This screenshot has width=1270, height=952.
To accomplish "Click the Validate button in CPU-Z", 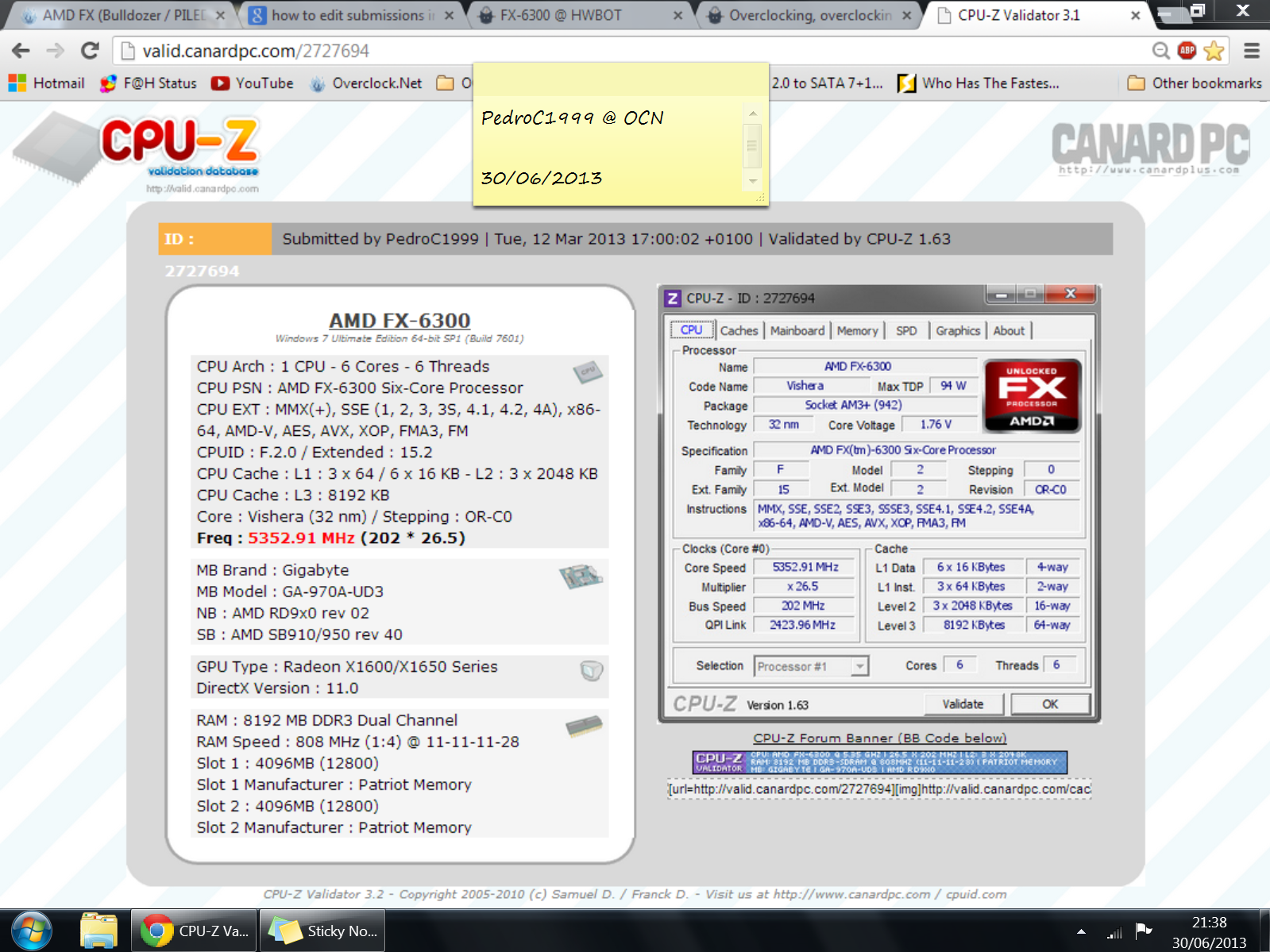I will [x=963, y=704].
